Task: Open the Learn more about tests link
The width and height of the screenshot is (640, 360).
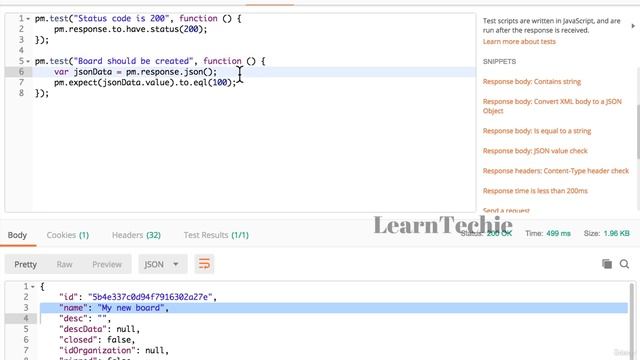Action: pyautogui.click(x=519, y=42)
